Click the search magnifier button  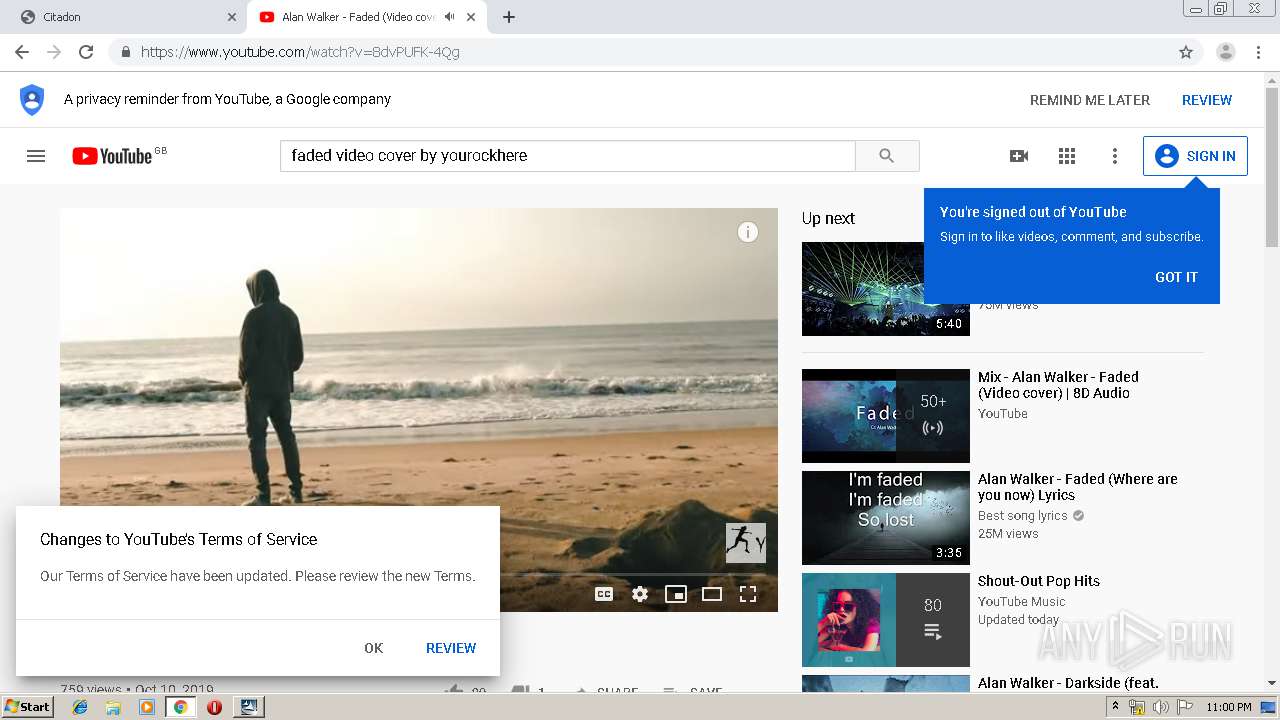[x=887, y=156]
